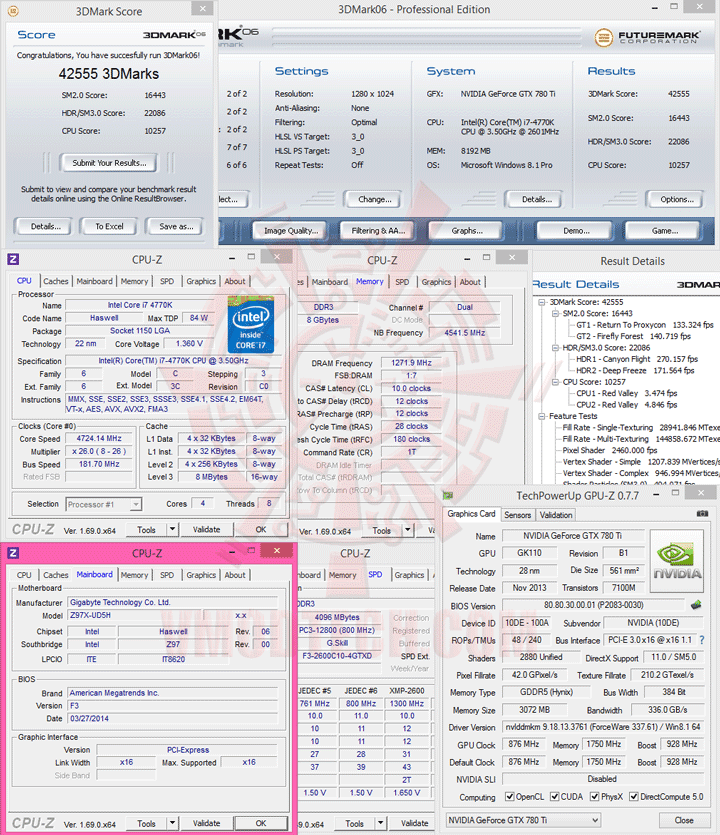Click the Futuremark Corporation logo

tap(647, 37)
